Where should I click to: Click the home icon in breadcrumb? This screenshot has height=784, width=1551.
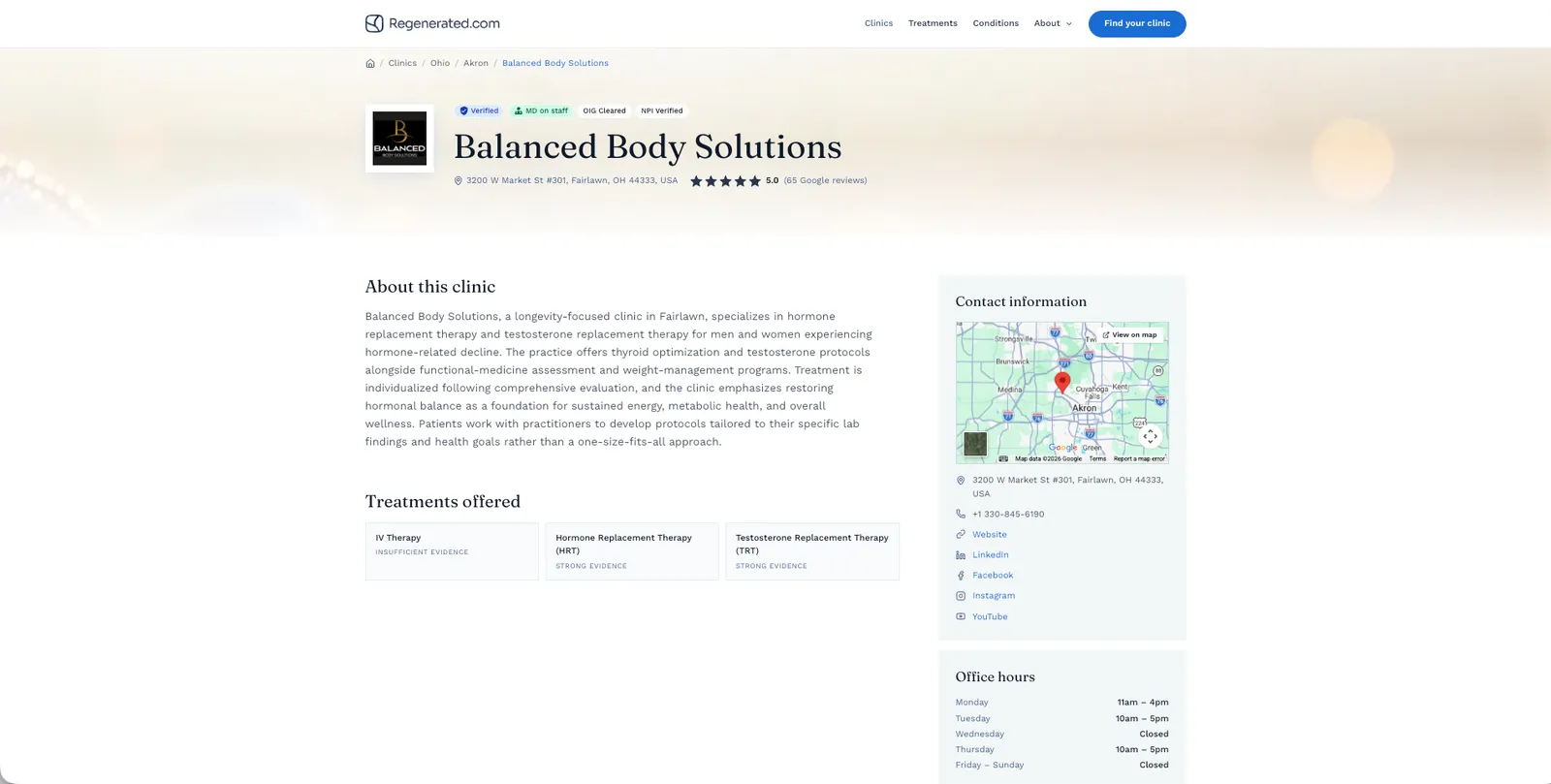(x=370, y=63)
